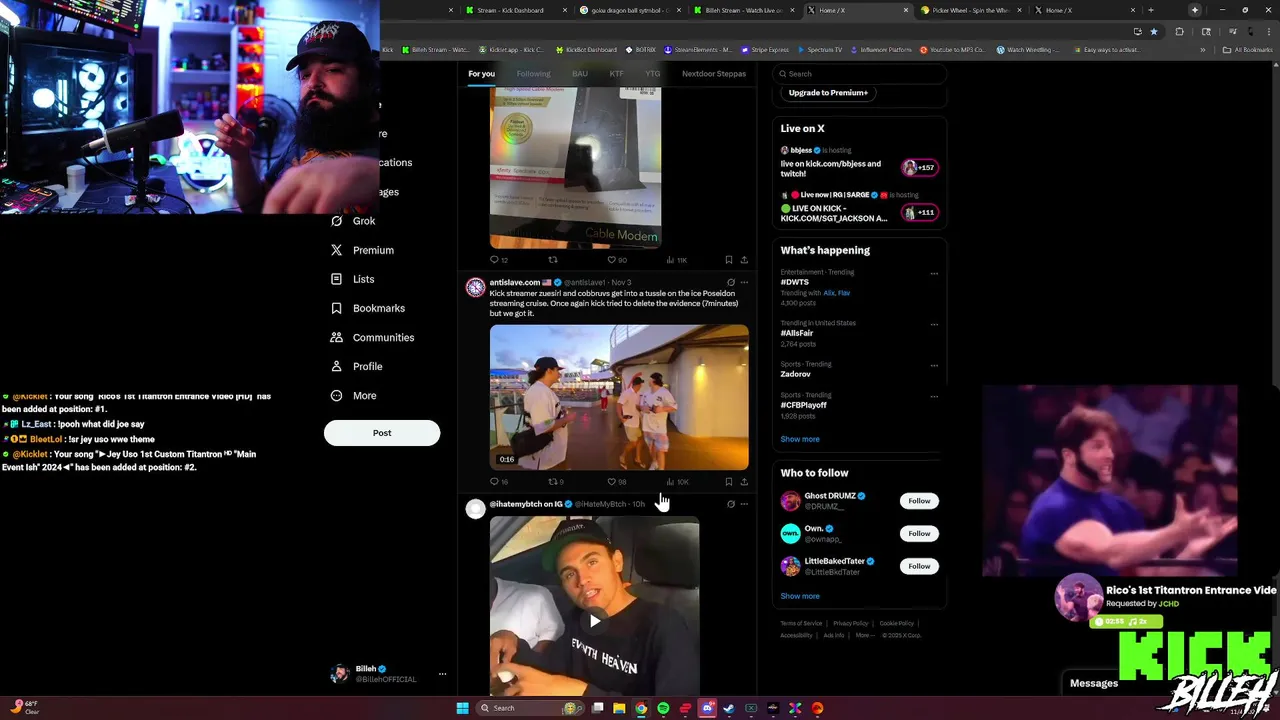Viewport: 1280px width, 720px height.
Task: Repost the Cable Modem post
Action: (x=552, y=260)
